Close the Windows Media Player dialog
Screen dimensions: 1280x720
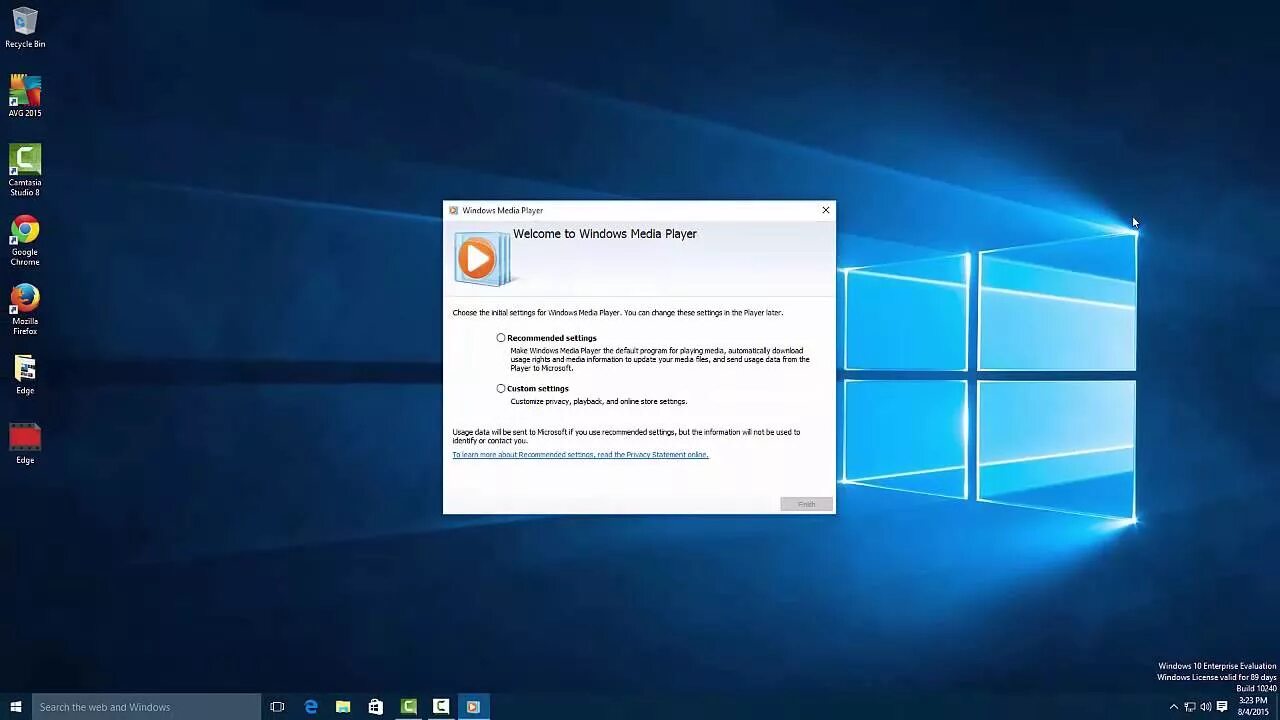pyautogui.click(x=825, y=210)
